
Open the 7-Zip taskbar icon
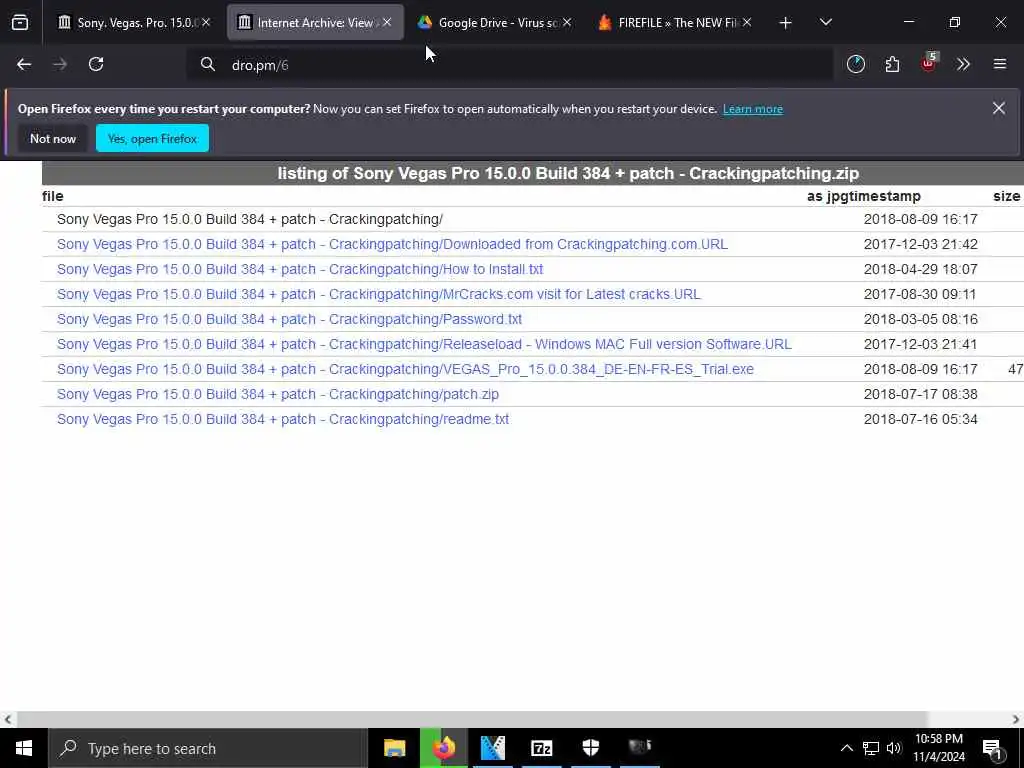pyautogui.click(x=541, y=748)
